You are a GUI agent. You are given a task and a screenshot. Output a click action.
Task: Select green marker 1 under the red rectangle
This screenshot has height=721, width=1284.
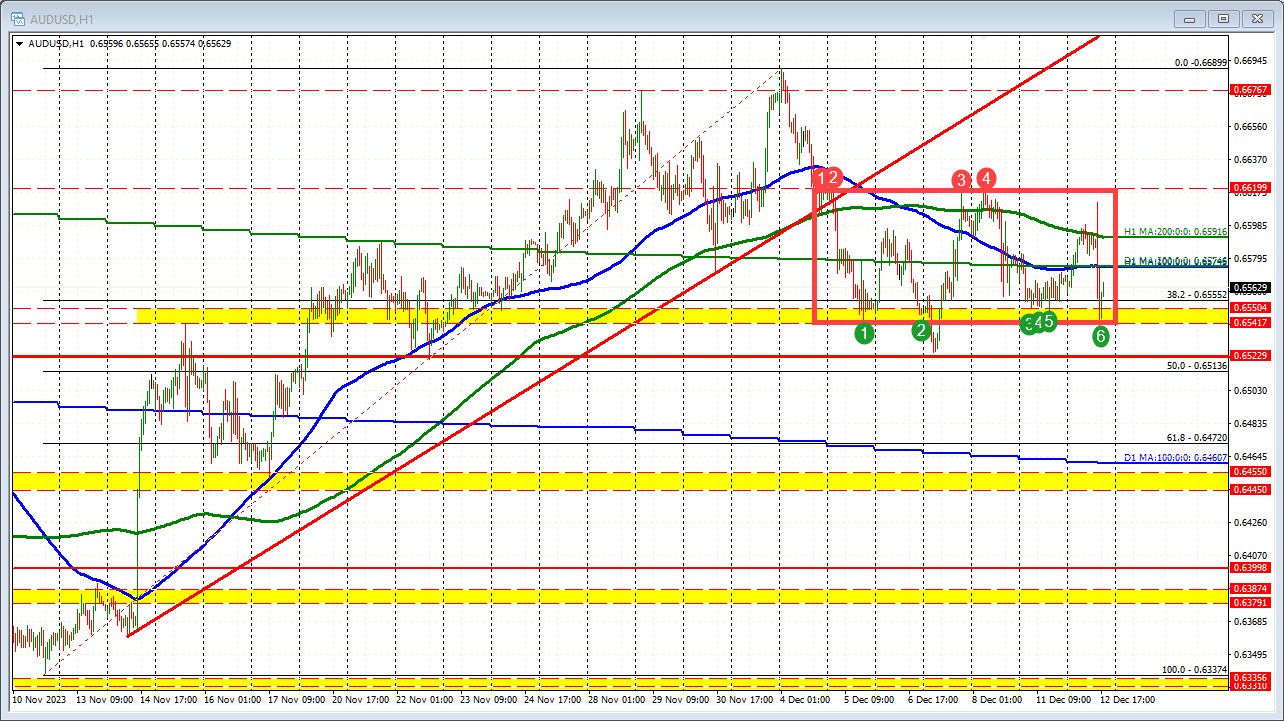pos(865,332)
